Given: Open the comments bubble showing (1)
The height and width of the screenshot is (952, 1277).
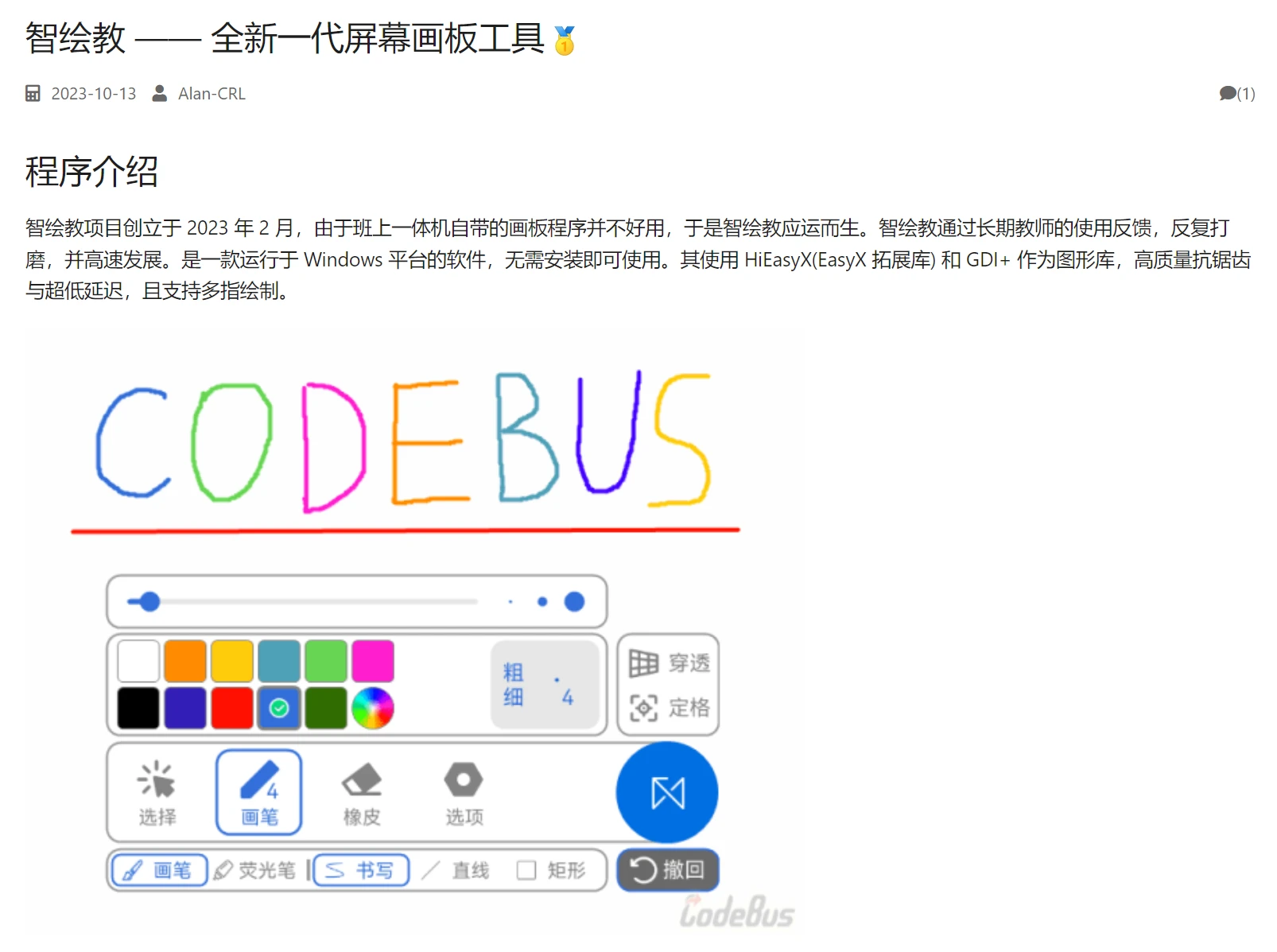Looking at the screenshot, I should tap(1236, 93).
